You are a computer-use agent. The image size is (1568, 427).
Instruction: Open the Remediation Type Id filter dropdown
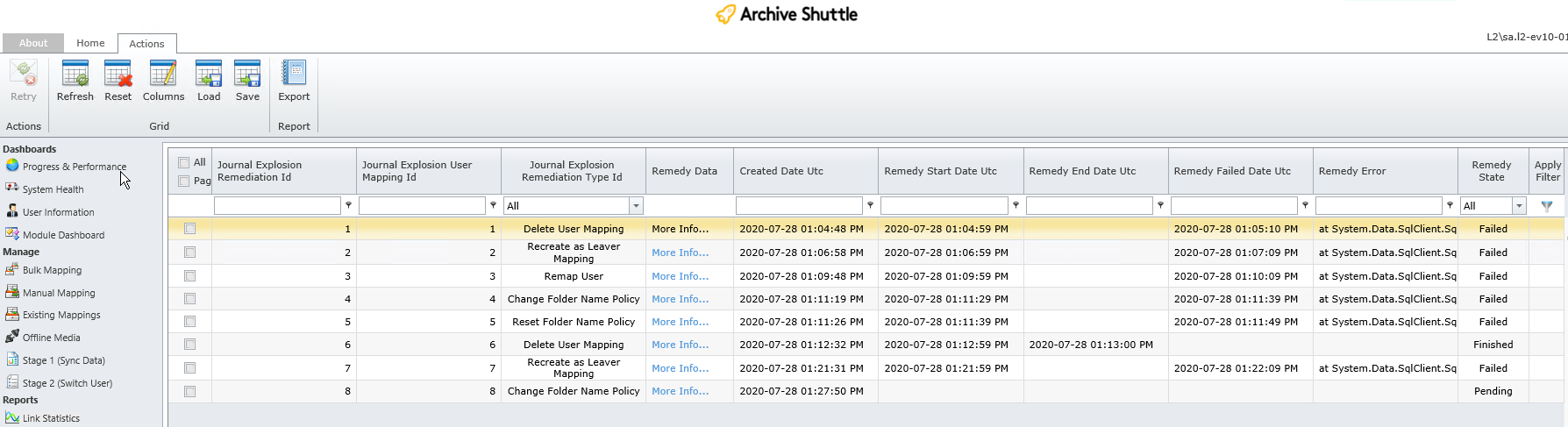point(636,206)
